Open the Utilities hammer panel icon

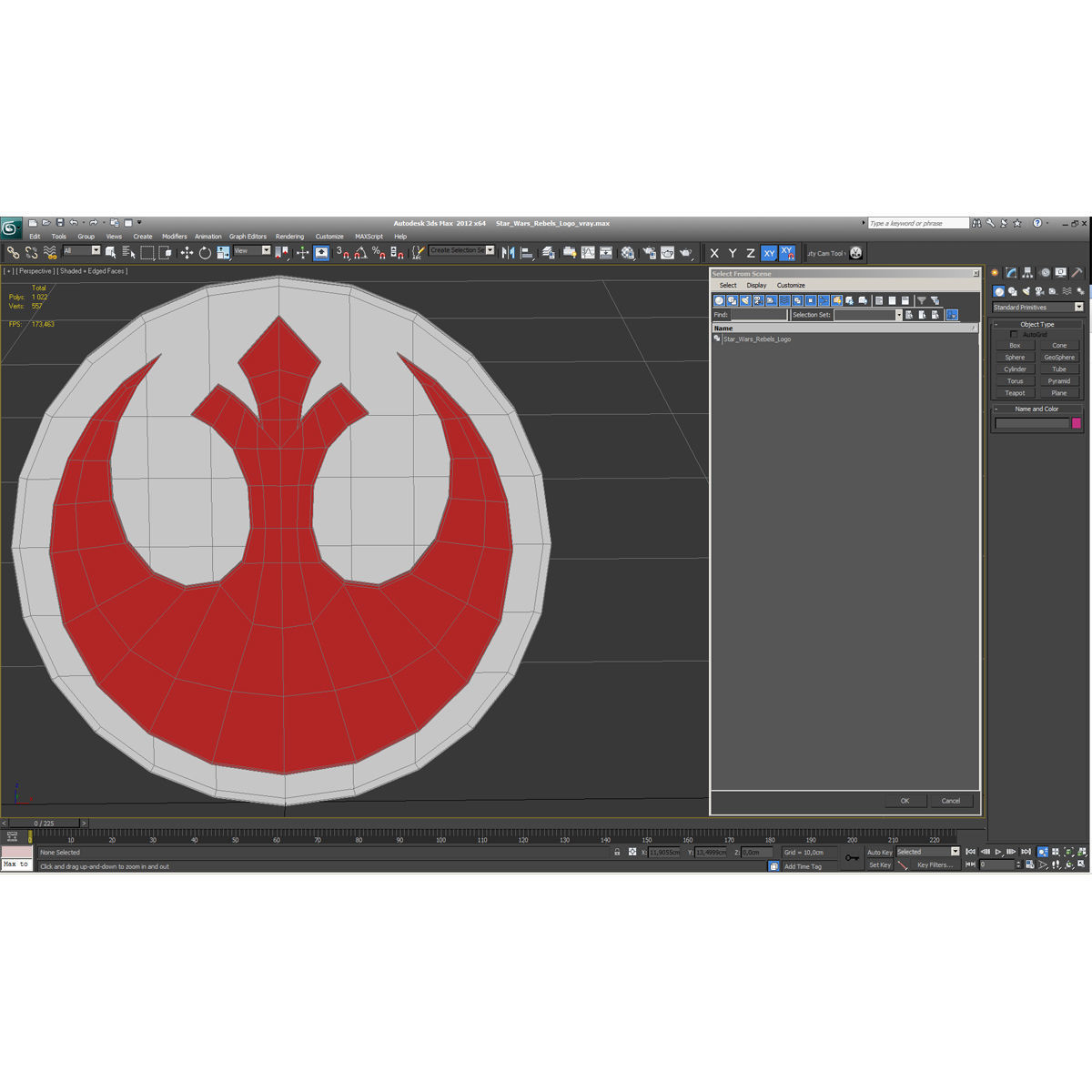point(1077,272)
